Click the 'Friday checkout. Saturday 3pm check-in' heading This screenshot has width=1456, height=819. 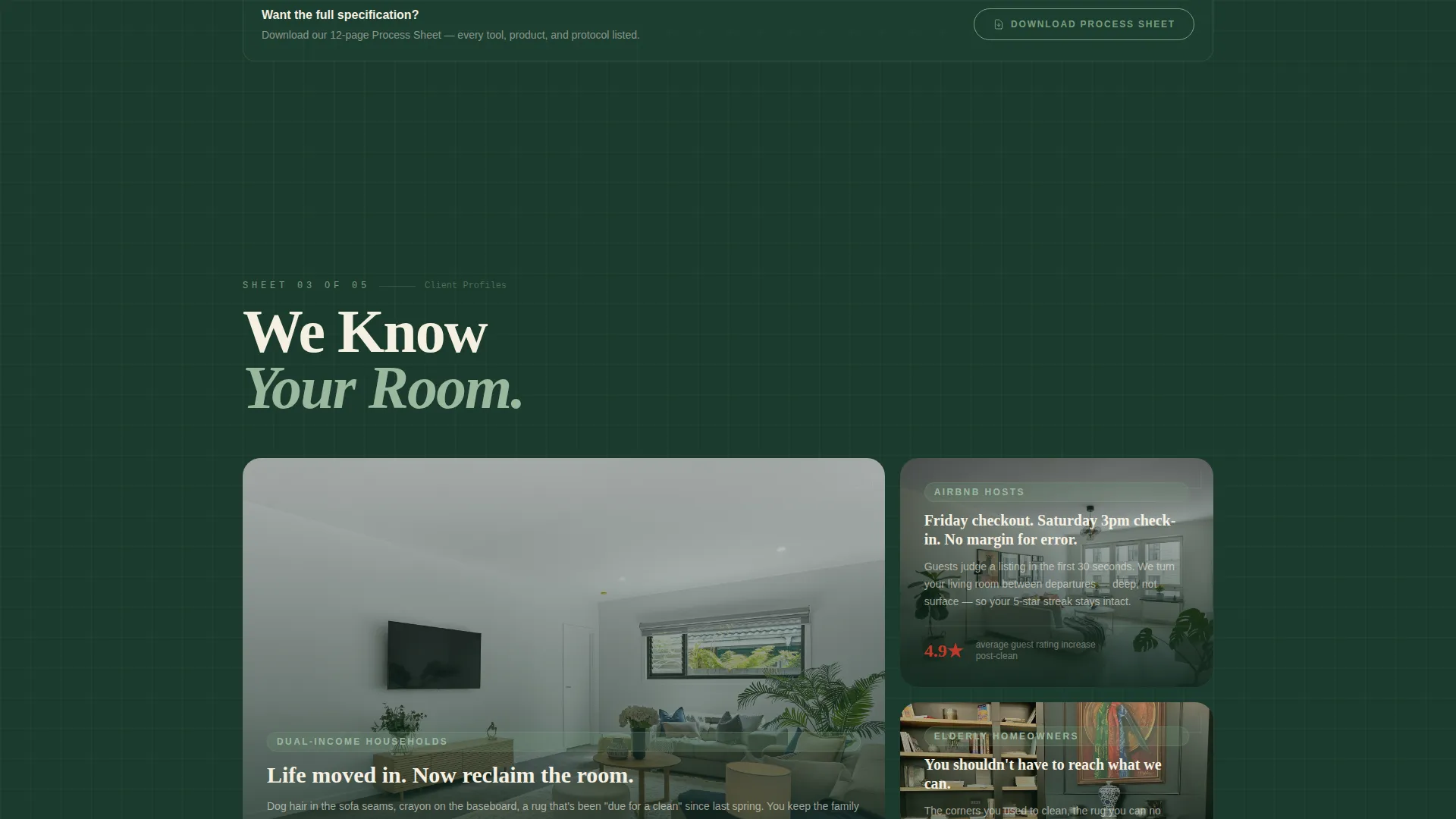click(x=1050, y=530)
